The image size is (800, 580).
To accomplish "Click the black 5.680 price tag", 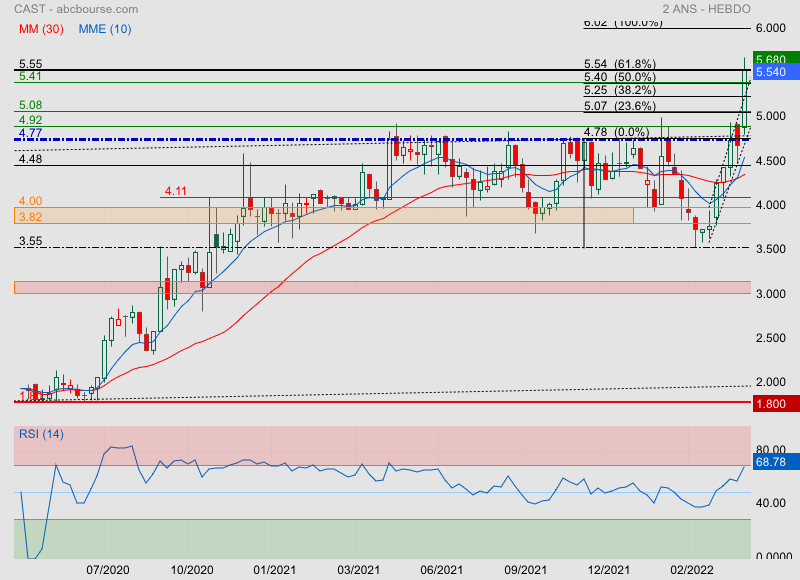I will (x=770, y=58).
